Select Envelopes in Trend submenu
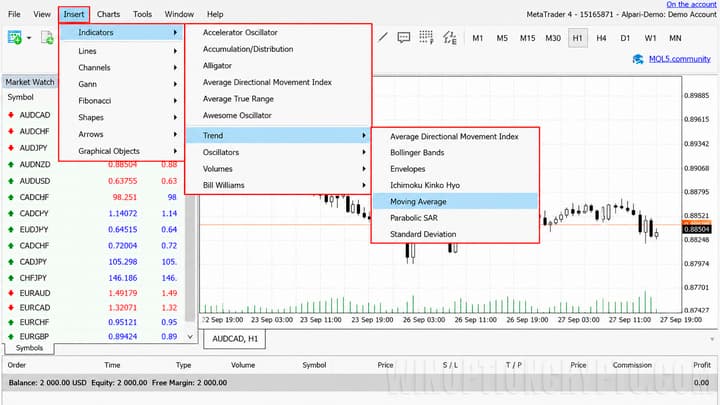 455,169
